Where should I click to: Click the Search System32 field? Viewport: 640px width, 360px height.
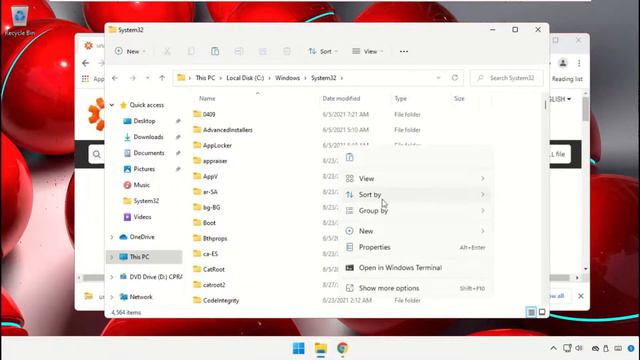(507, 78)
